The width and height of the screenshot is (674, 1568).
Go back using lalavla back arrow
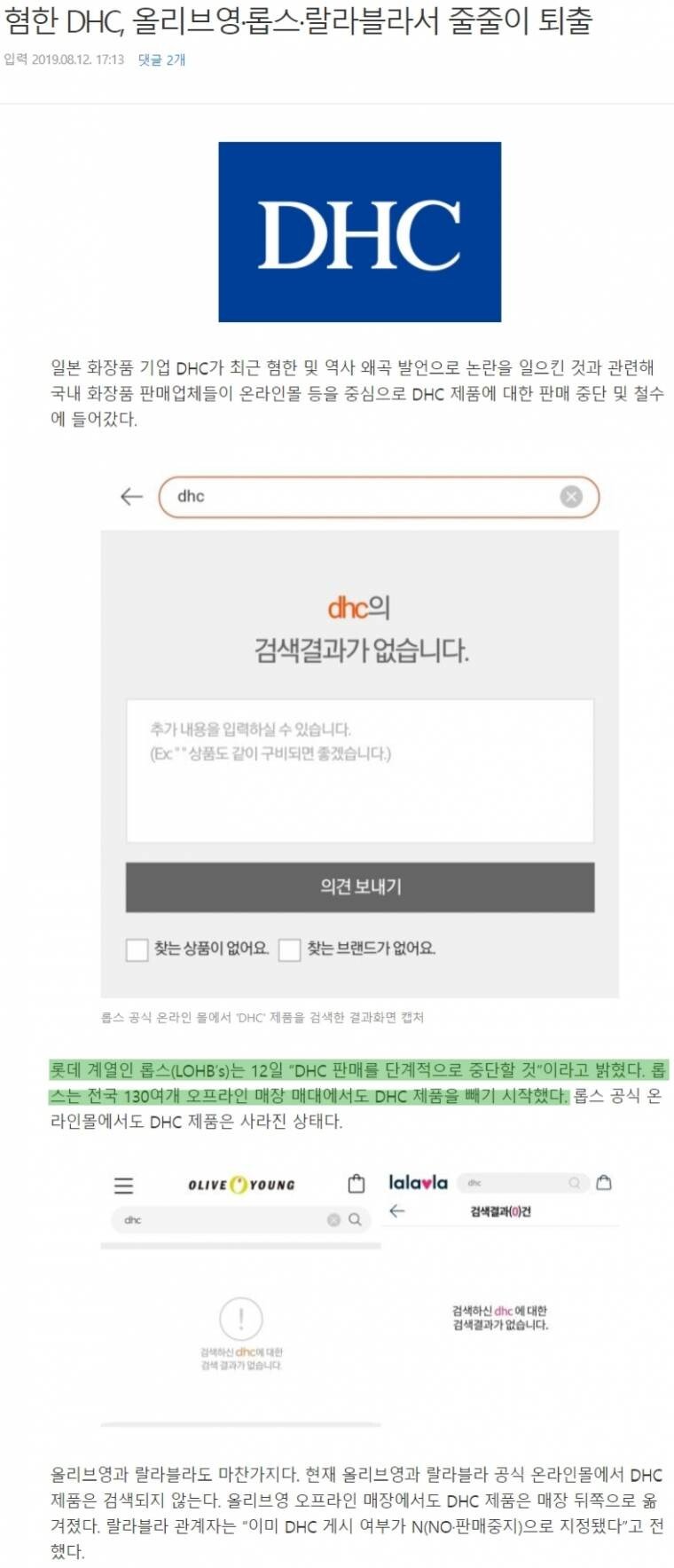click(x=396, y=1210)
